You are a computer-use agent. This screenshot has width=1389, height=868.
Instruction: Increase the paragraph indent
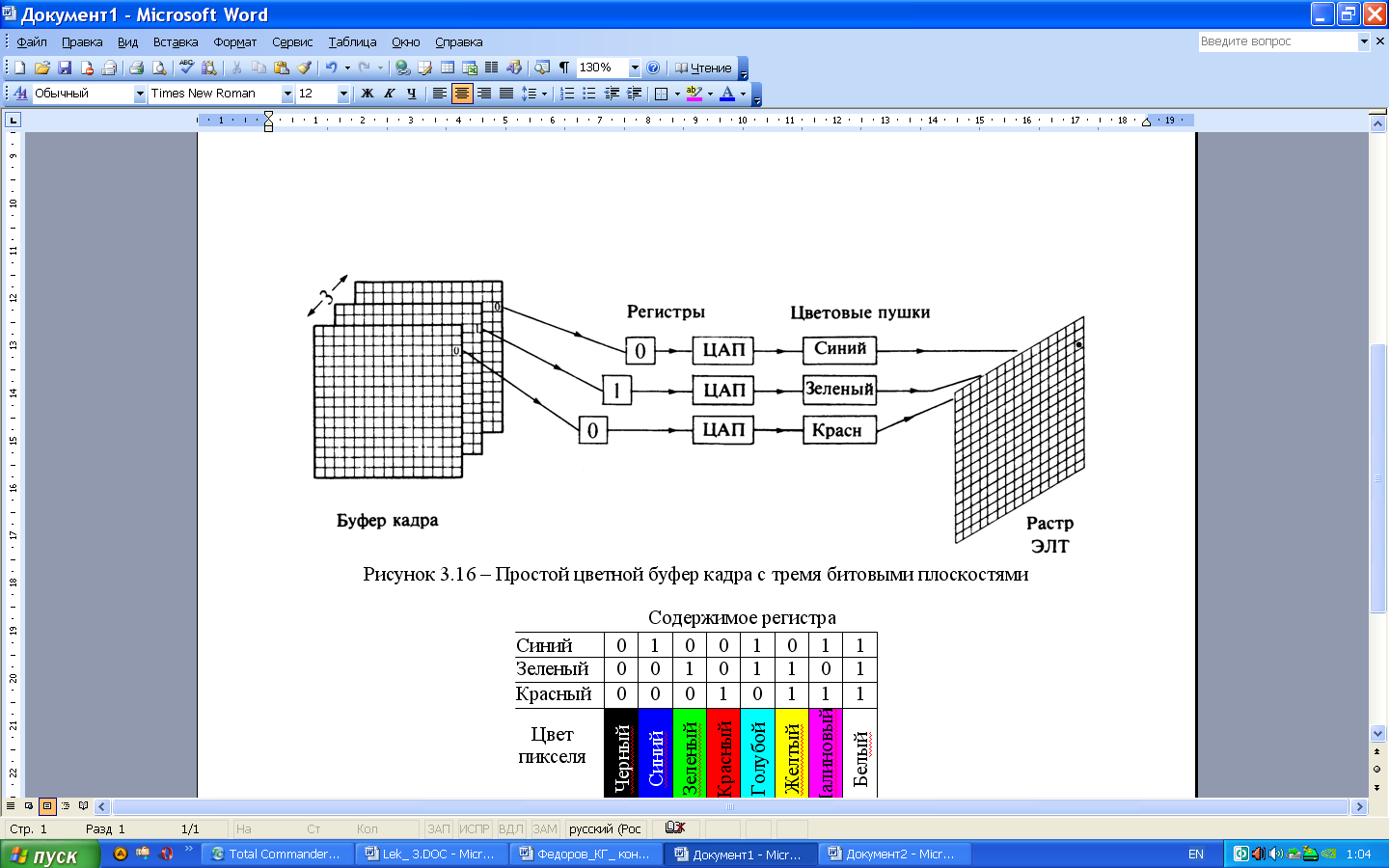pyautogui.click(x=634, y=94)
